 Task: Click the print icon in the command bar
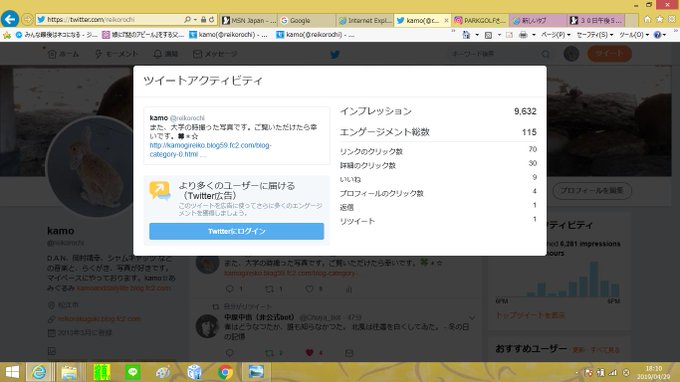click(523, 35)
